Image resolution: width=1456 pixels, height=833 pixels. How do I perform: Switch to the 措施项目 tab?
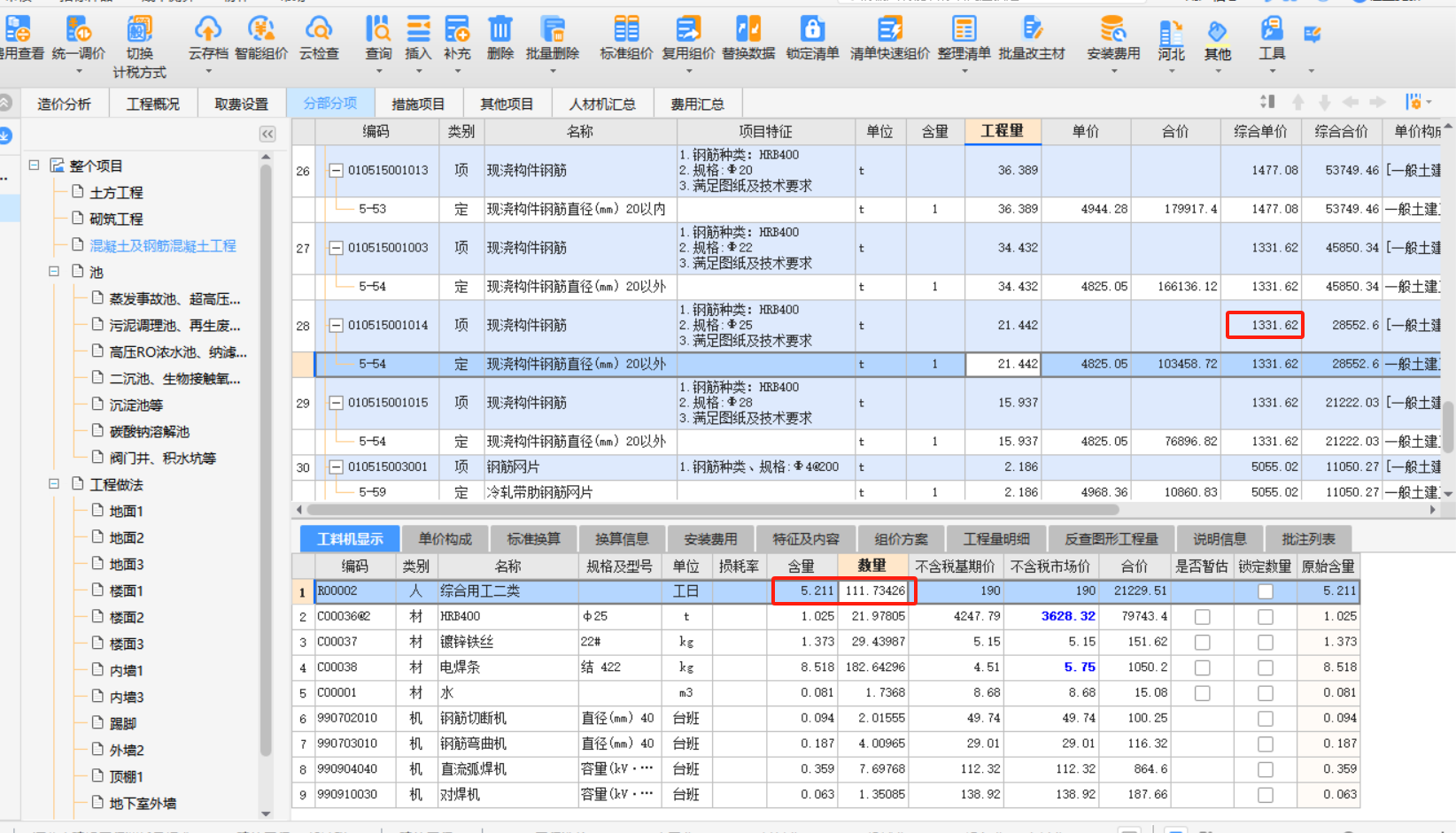pos(418,104)
